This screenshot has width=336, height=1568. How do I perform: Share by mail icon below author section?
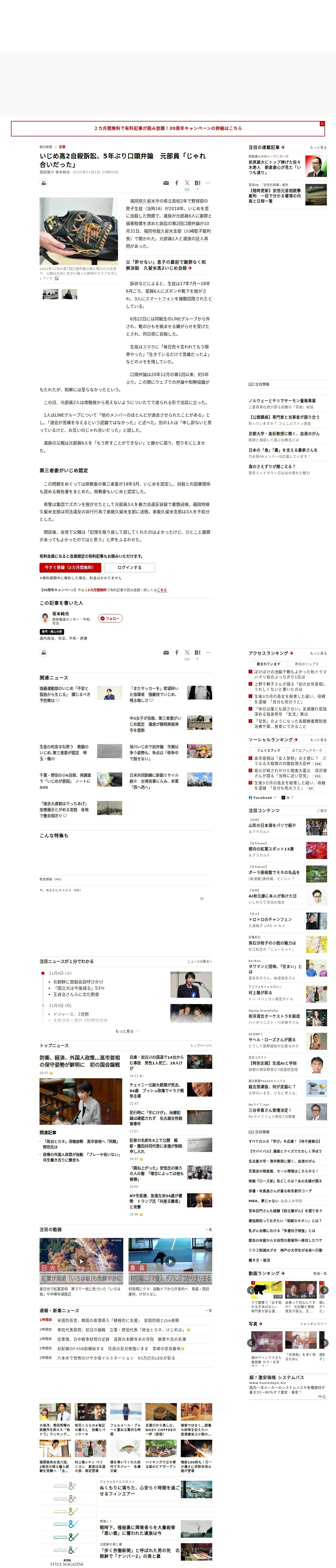tap(166, 653)
